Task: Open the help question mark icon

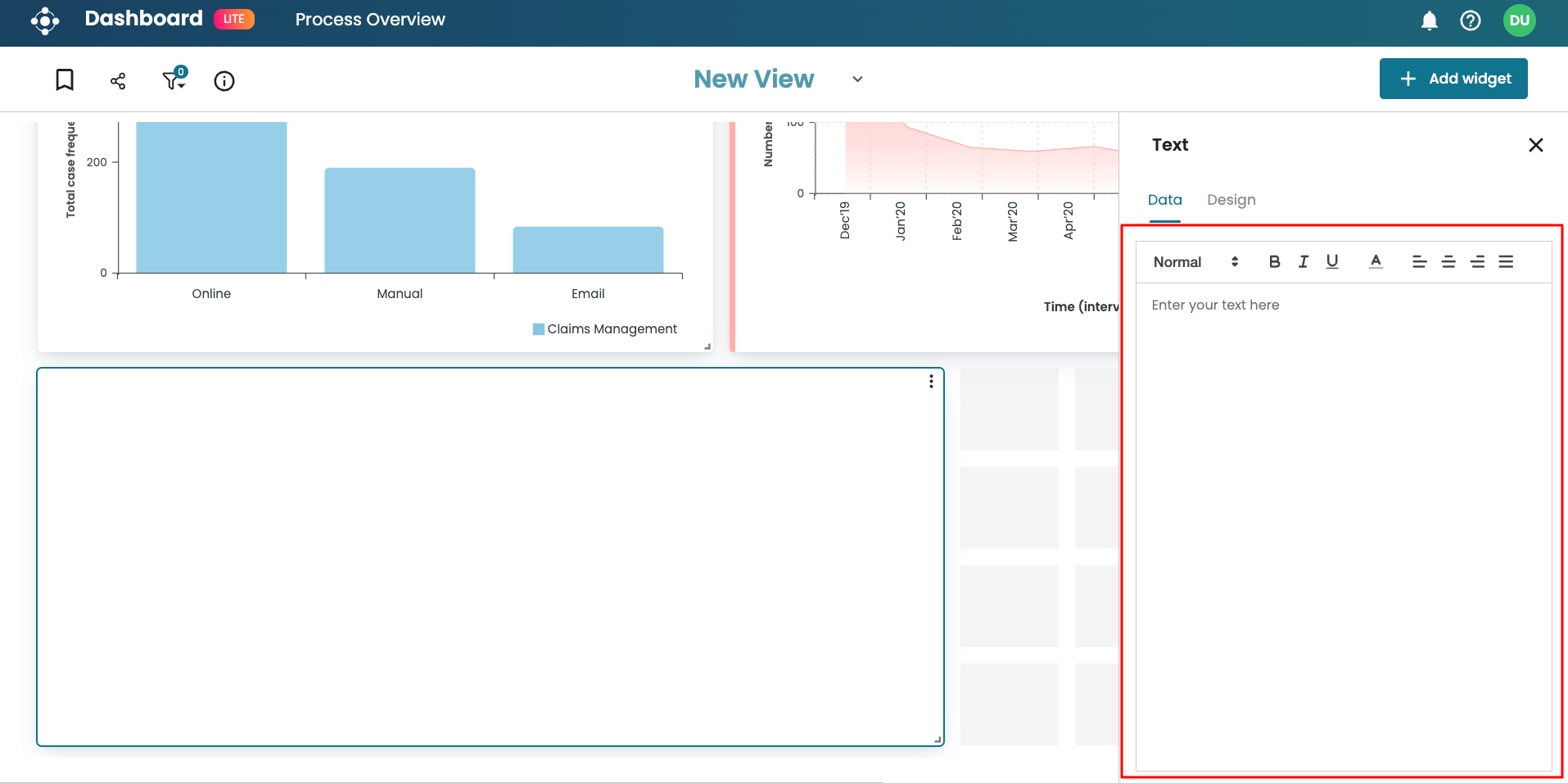Action: 1470,20
